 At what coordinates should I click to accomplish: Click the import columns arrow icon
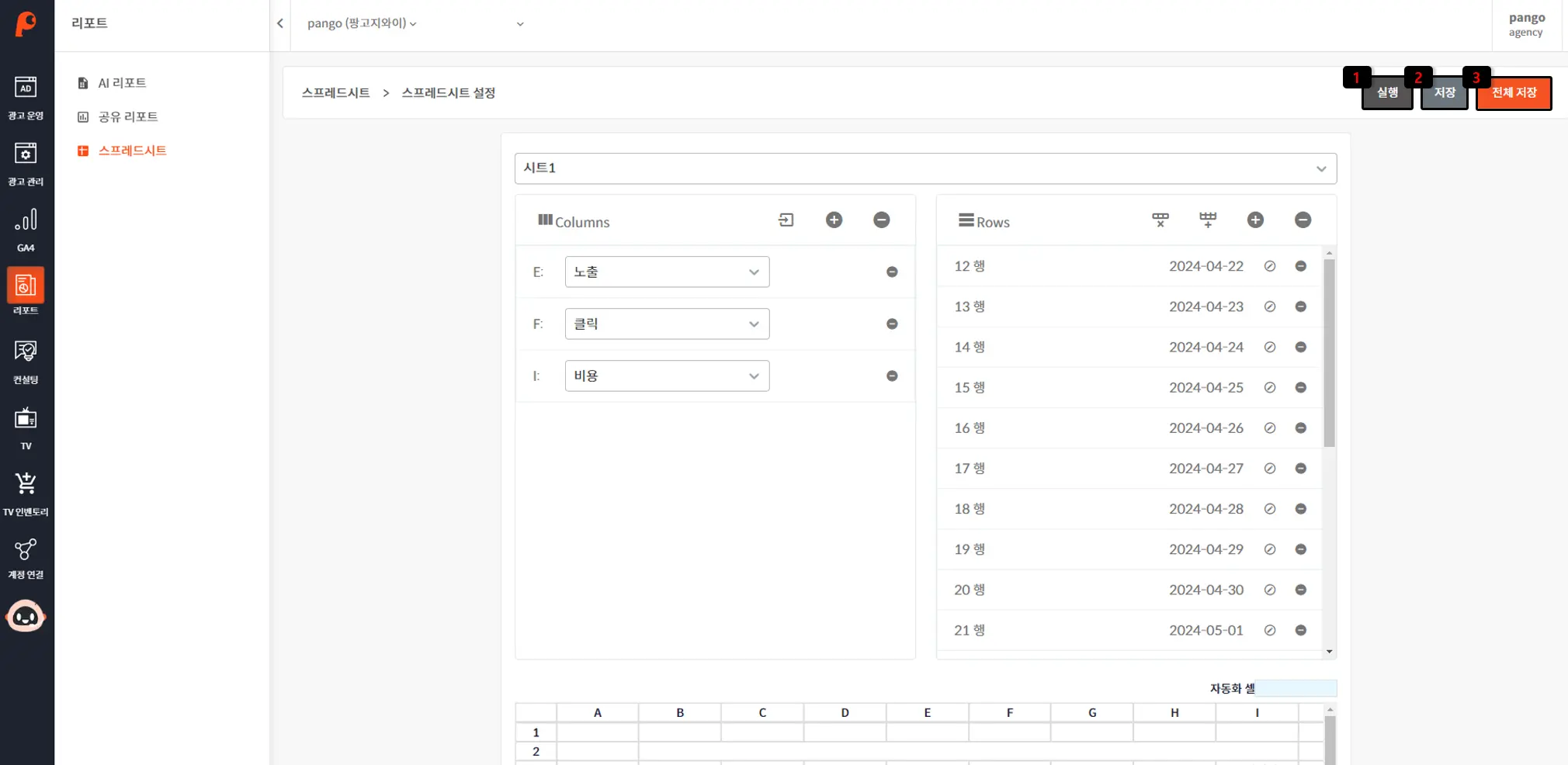[x=786, y=220]
